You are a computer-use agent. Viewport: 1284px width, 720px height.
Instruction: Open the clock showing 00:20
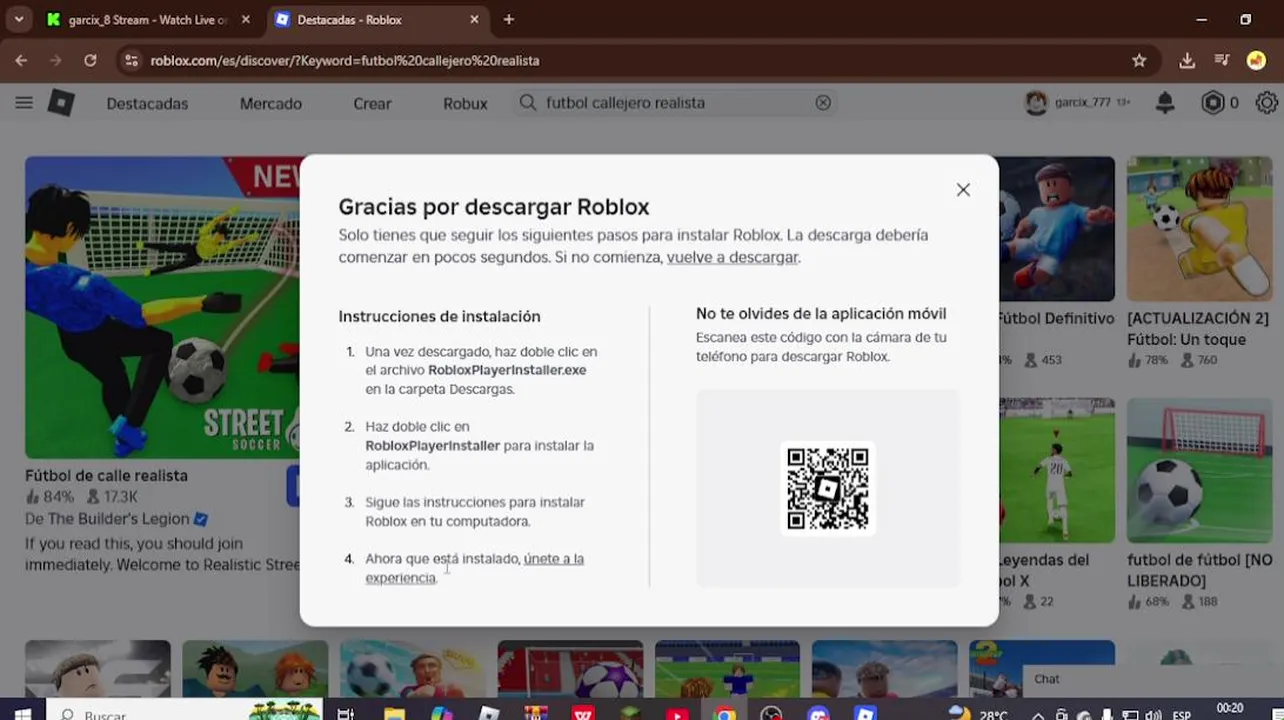click(1230, 710)
